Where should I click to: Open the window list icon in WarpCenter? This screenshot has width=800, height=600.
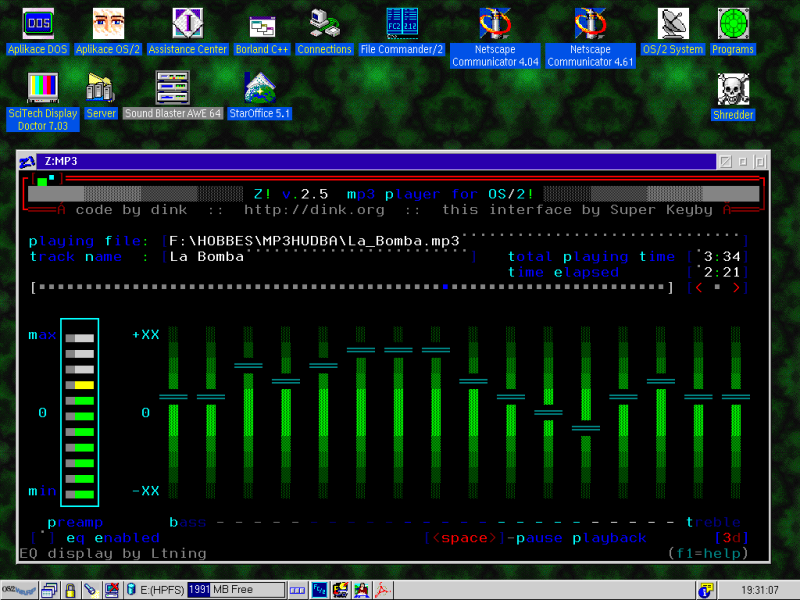coord(49,590)
